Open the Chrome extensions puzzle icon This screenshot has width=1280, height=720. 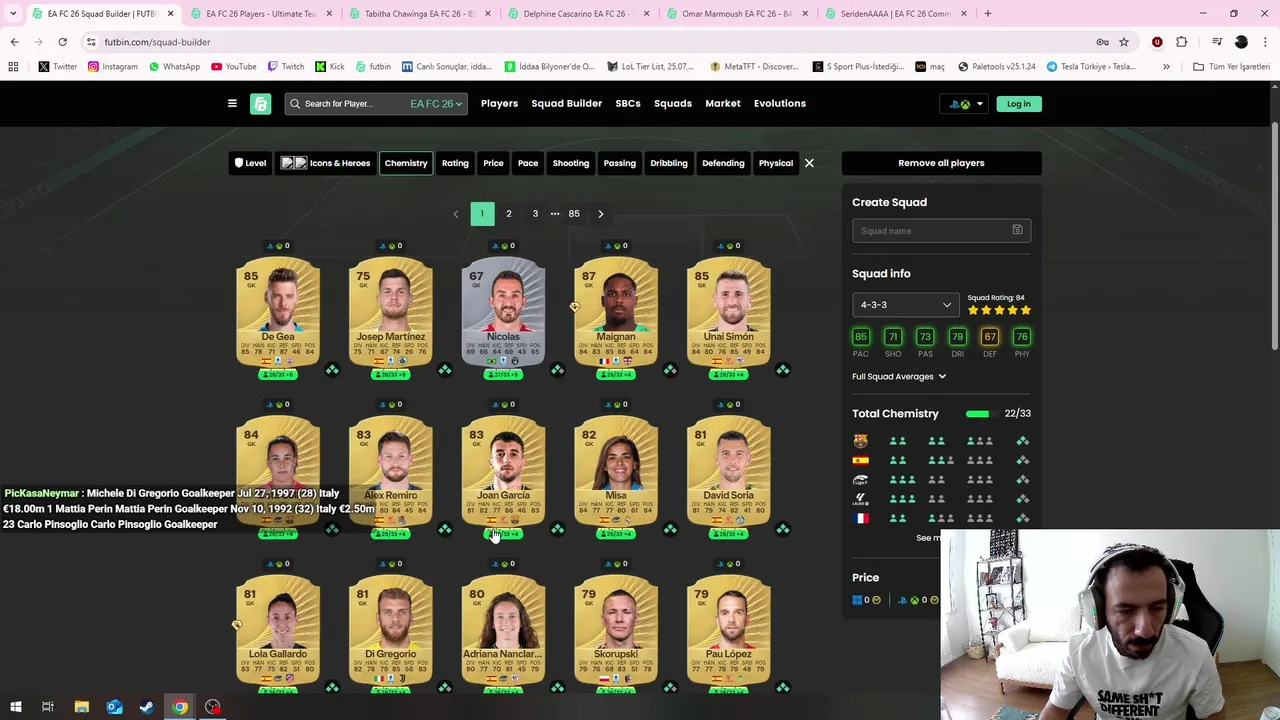pos(1181,42)
